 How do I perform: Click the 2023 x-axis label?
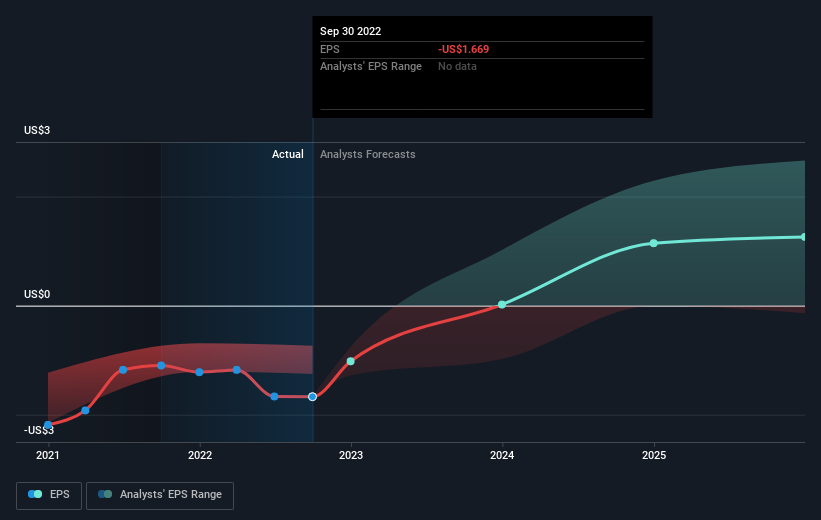pyautogui.click(x=351, y=455)
